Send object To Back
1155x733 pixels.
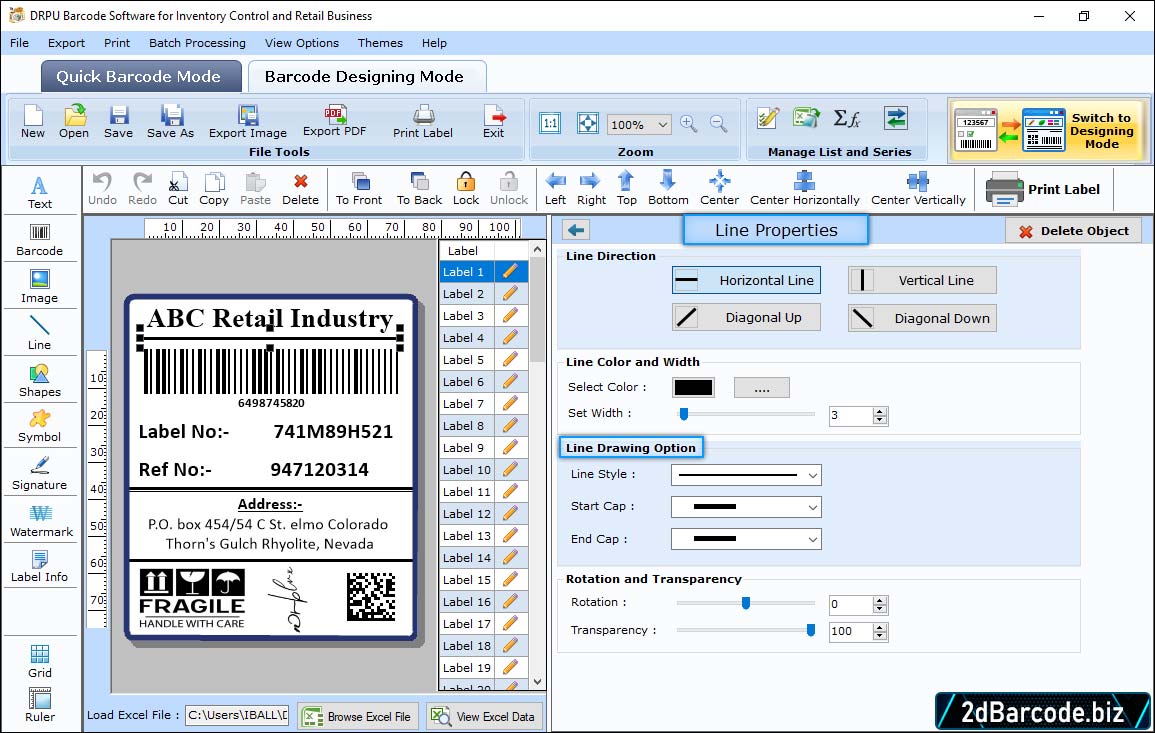419,189
